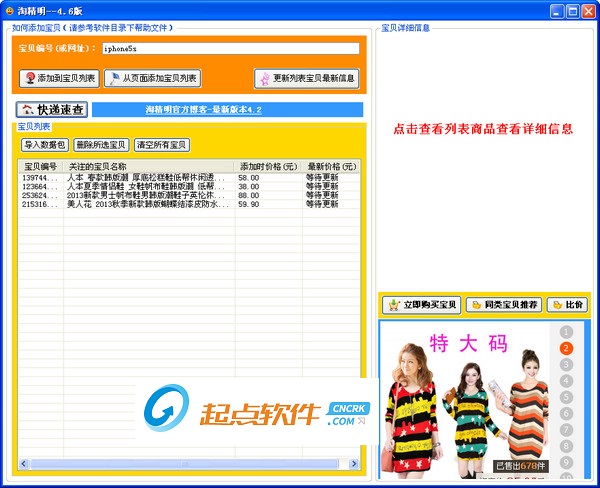Click 最新价格(元) column header
600x488 pixels.
331,166
